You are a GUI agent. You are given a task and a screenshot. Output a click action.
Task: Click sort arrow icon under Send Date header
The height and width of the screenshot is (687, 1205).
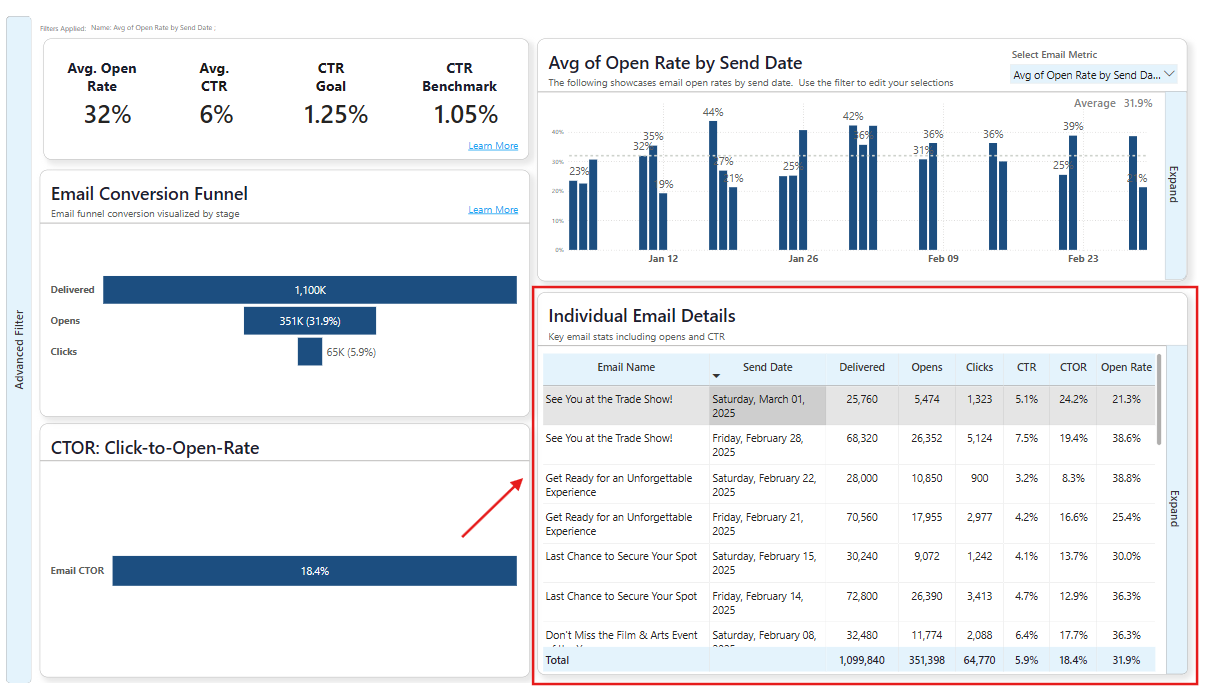[716, 376]
